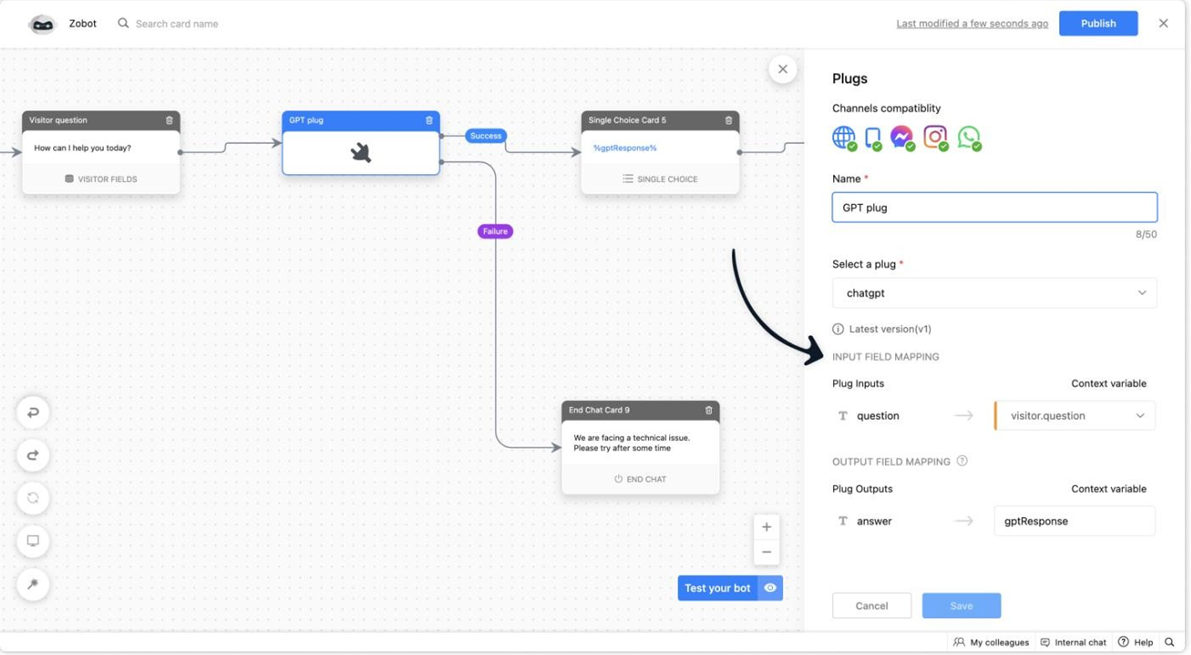Click the Save button
This screenshot has width=1191, height=655.
click(x=962, y=606)
